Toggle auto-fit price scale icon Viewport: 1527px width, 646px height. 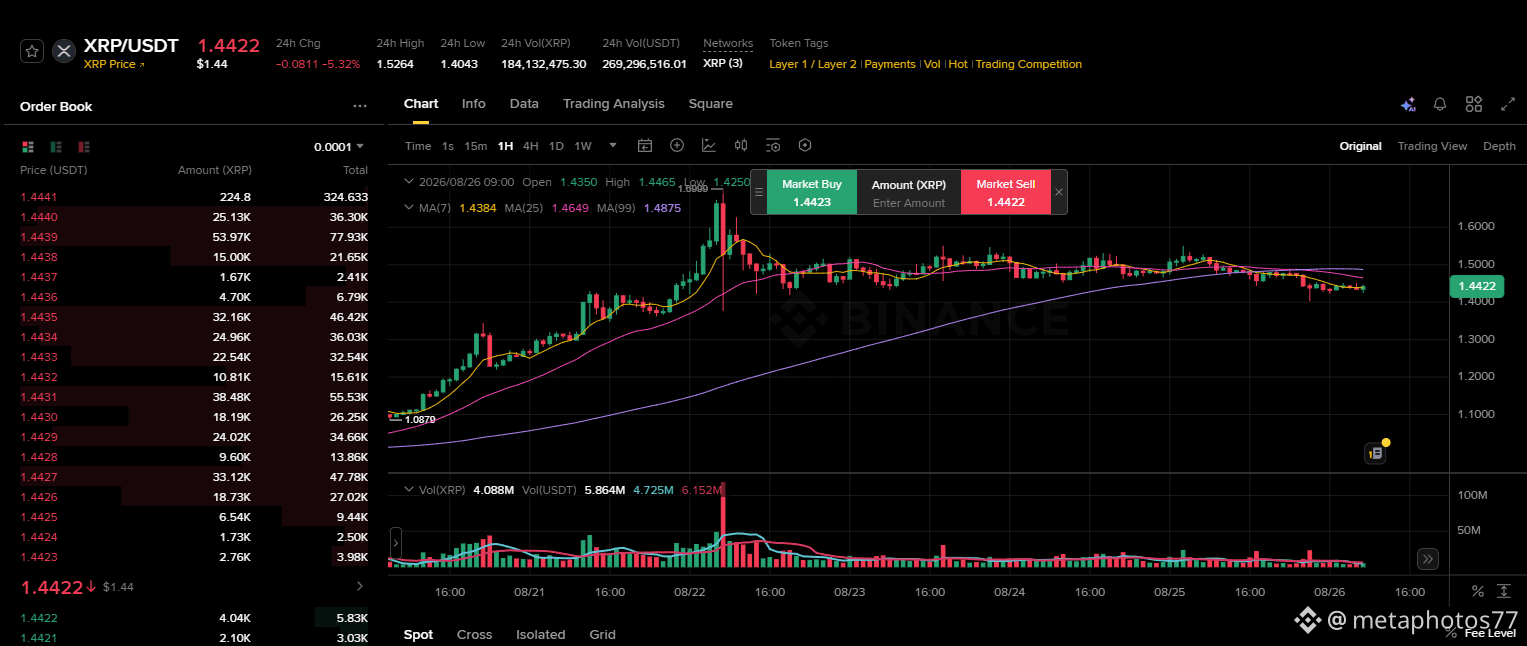point(1504,592)
